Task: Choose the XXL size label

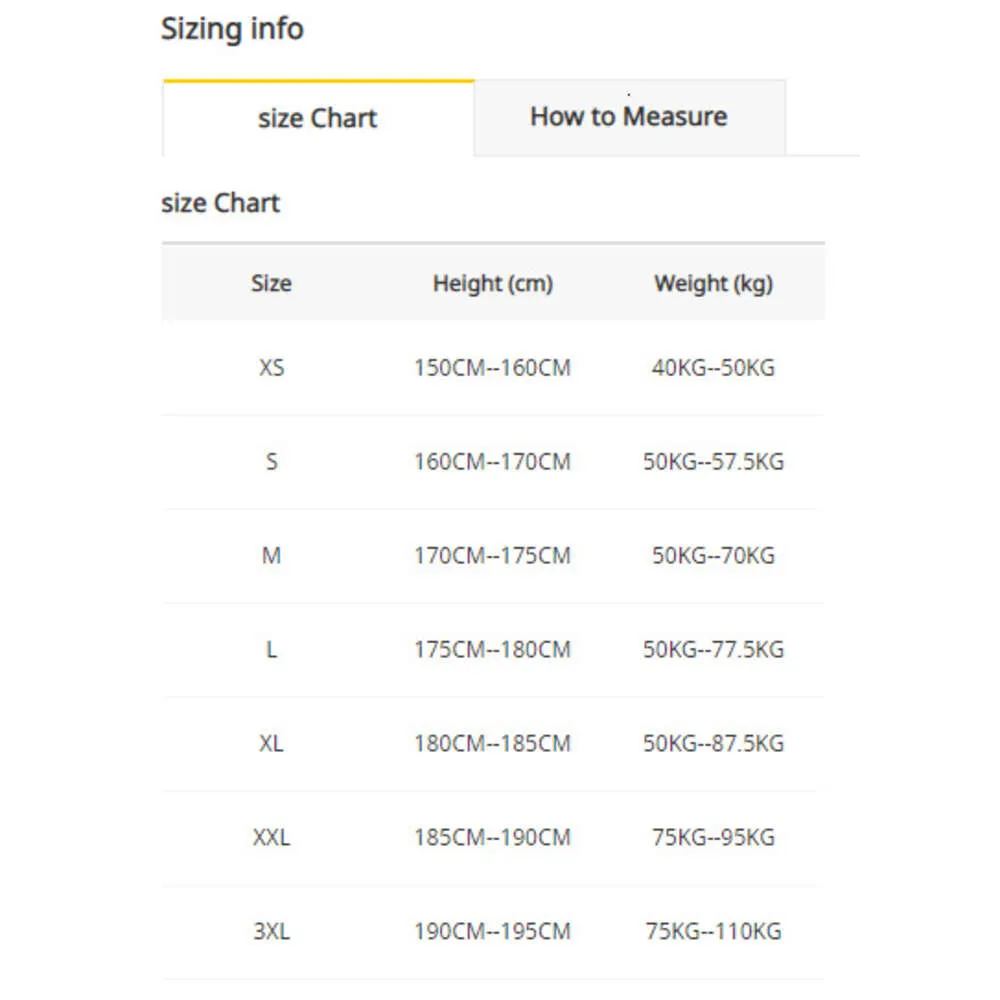Action: [271, 838]
